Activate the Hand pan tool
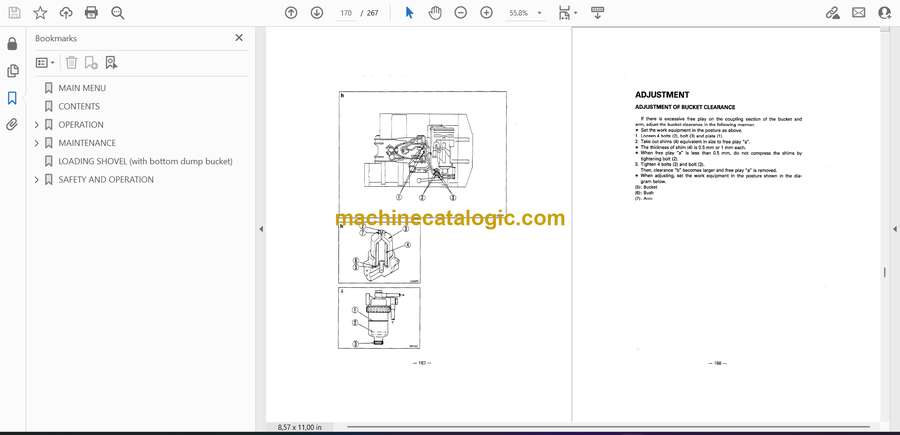 (x=435, y=13)
